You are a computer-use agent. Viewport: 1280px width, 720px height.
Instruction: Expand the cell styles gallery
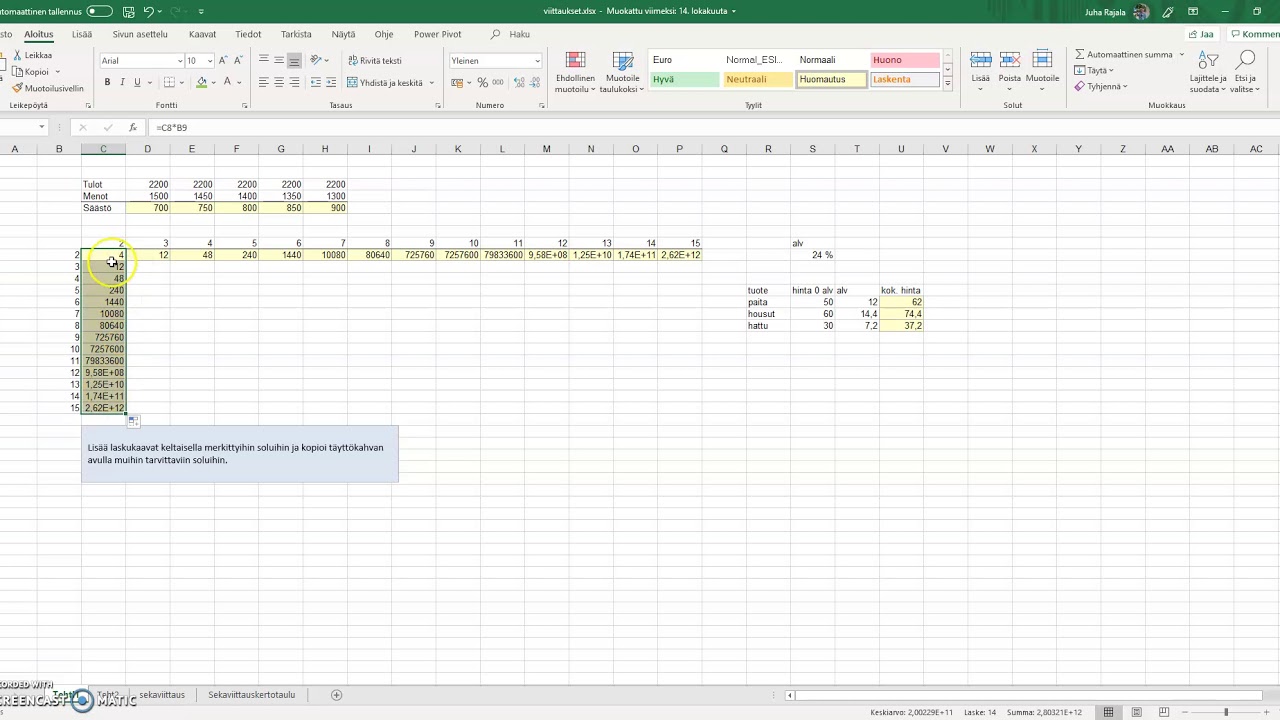[x=947, y=84]
